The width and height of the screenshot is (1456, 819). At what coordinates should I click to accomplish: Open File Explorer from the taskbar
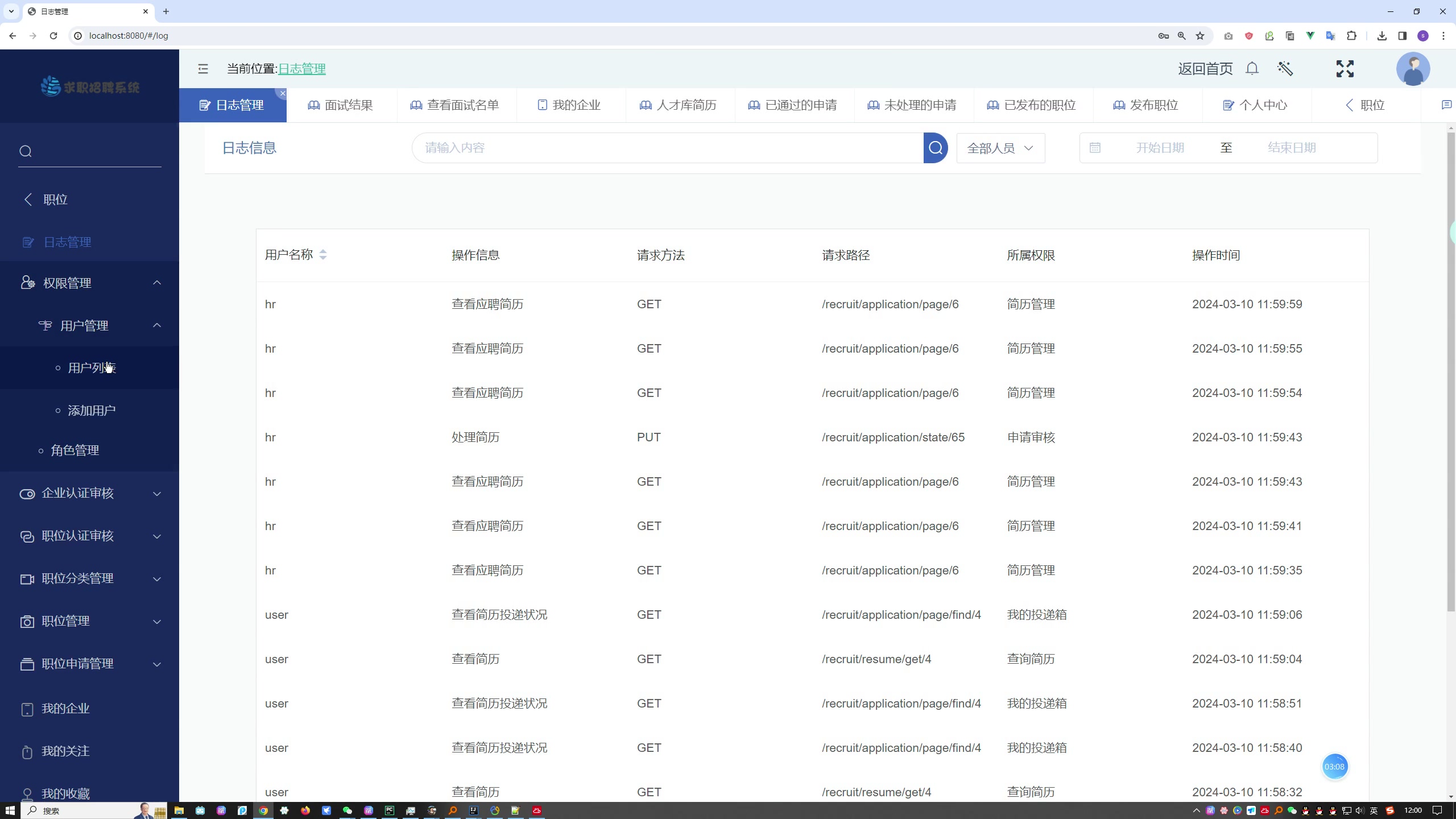(x=179, y=810)
